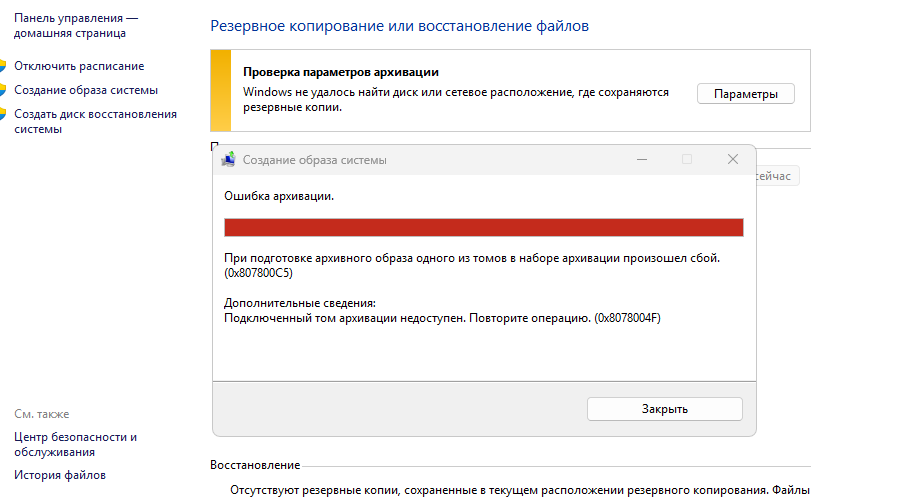This screenshot has height=499, width=922.
Task: Open 'Параметры' backup settings button
Action: [x=746, y=94]
